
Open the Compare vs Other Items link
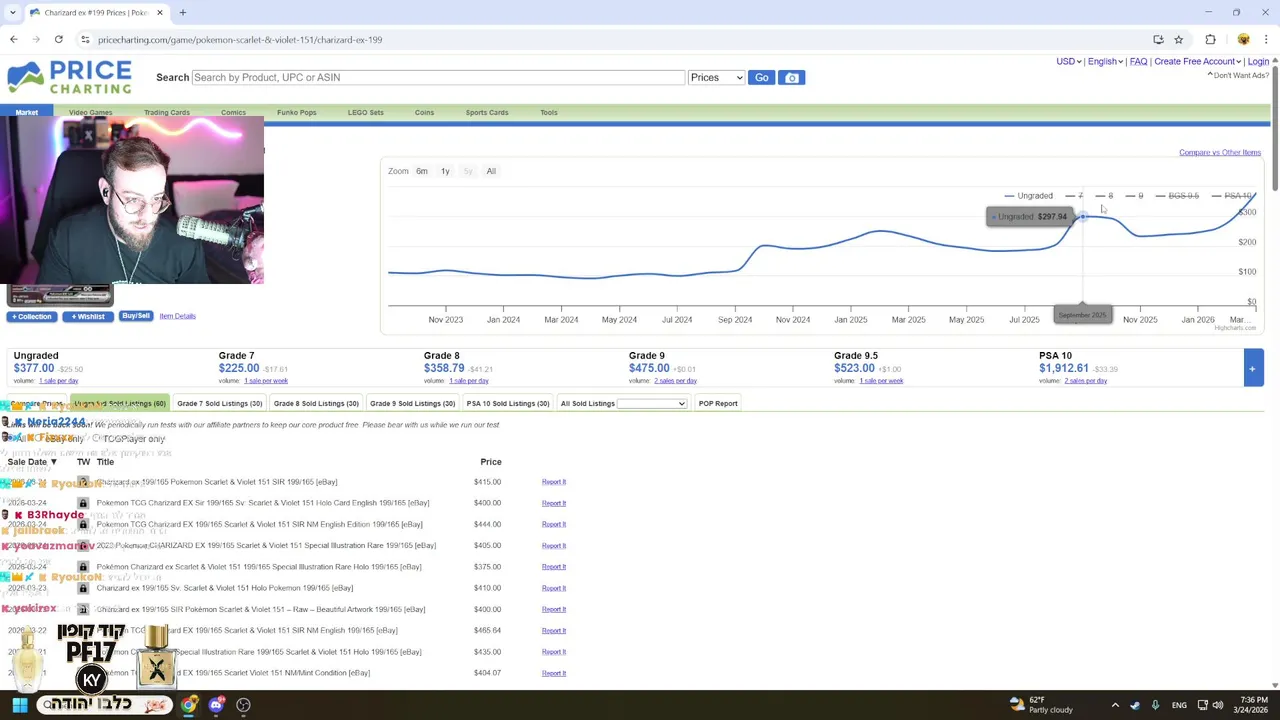click(1220, 152)
